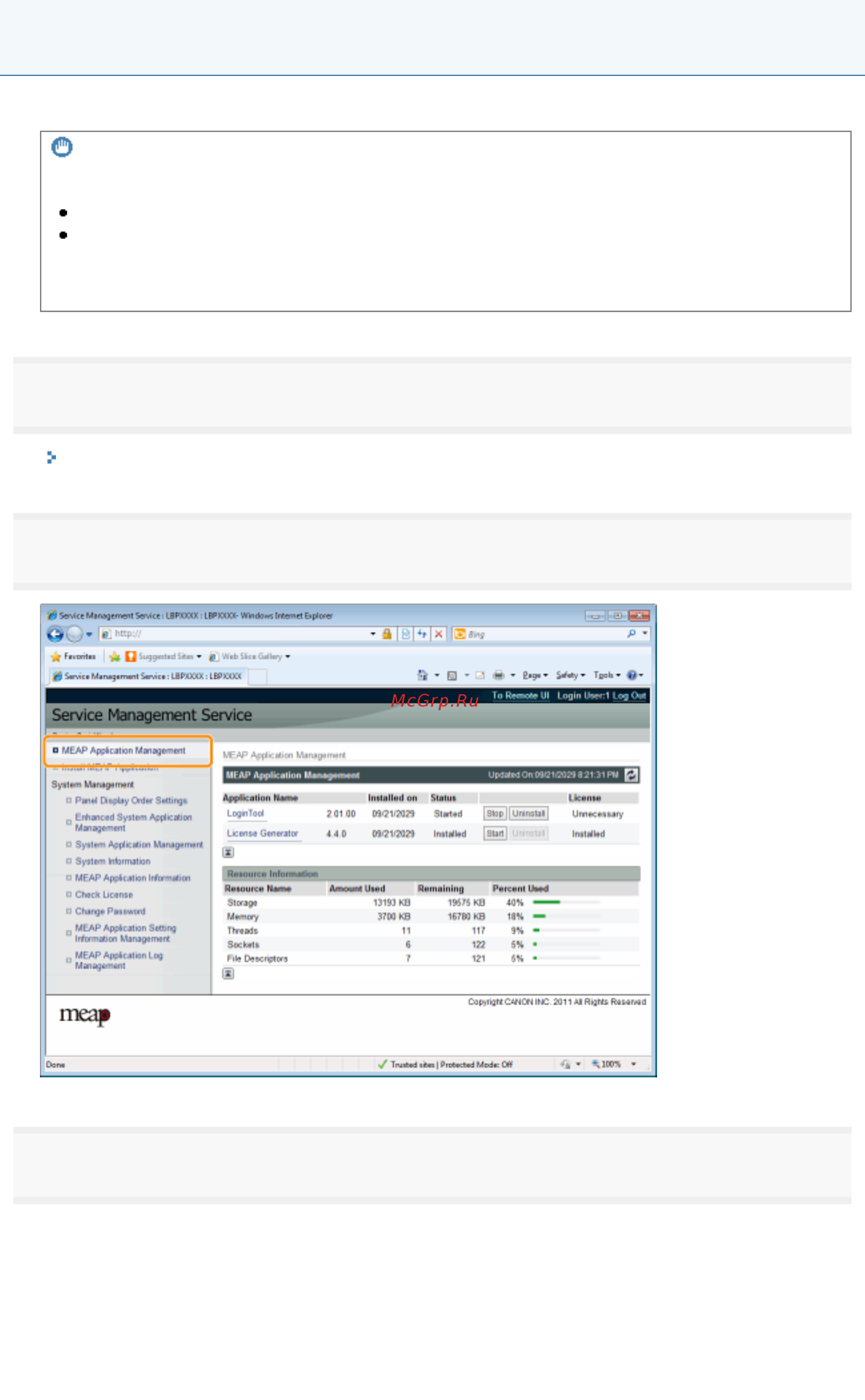Image resolution: width=865 pixels, height=1400 pixels.
Task: Open Check License in sidebar
Action: pos(104,894)
